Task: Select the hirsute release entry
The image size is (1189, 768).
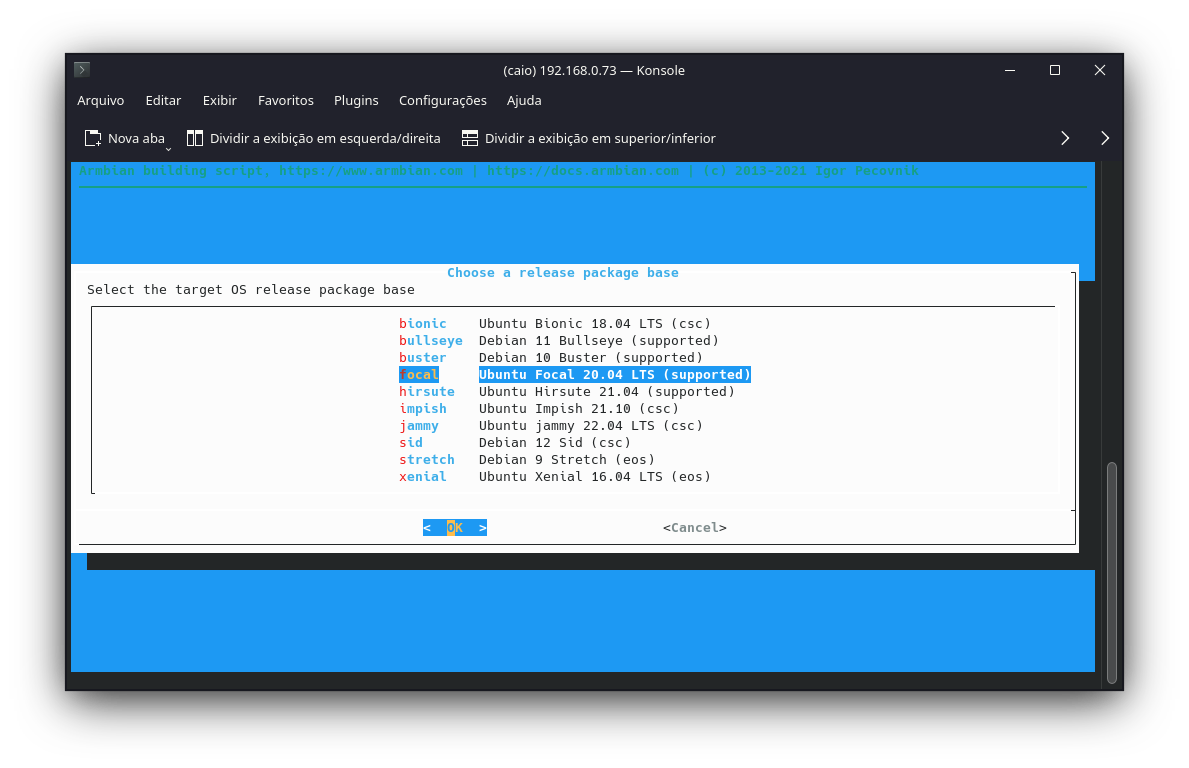Action: click(427, 392)
